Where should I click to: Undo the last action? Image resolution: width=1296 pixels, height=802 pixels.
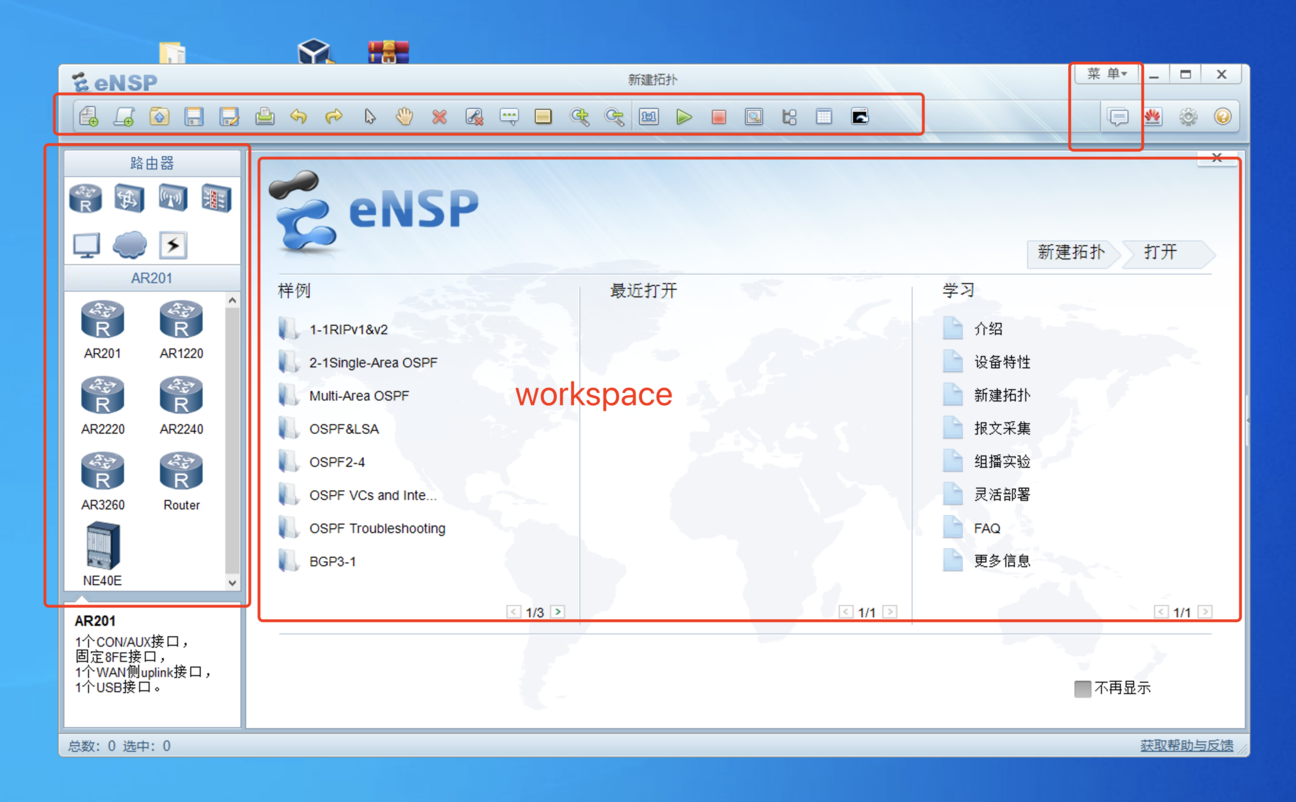point(299,116)
